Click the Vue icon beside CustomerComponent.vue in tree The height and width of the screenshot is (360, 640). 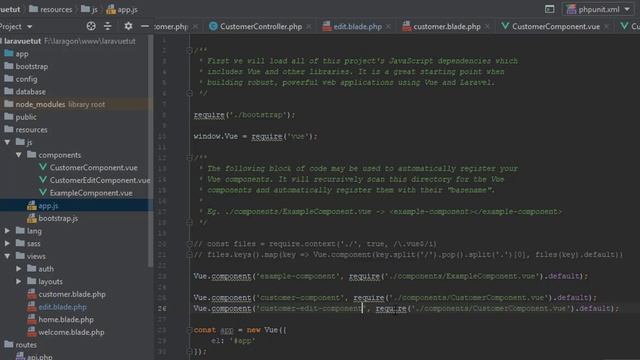pos(42,167)
